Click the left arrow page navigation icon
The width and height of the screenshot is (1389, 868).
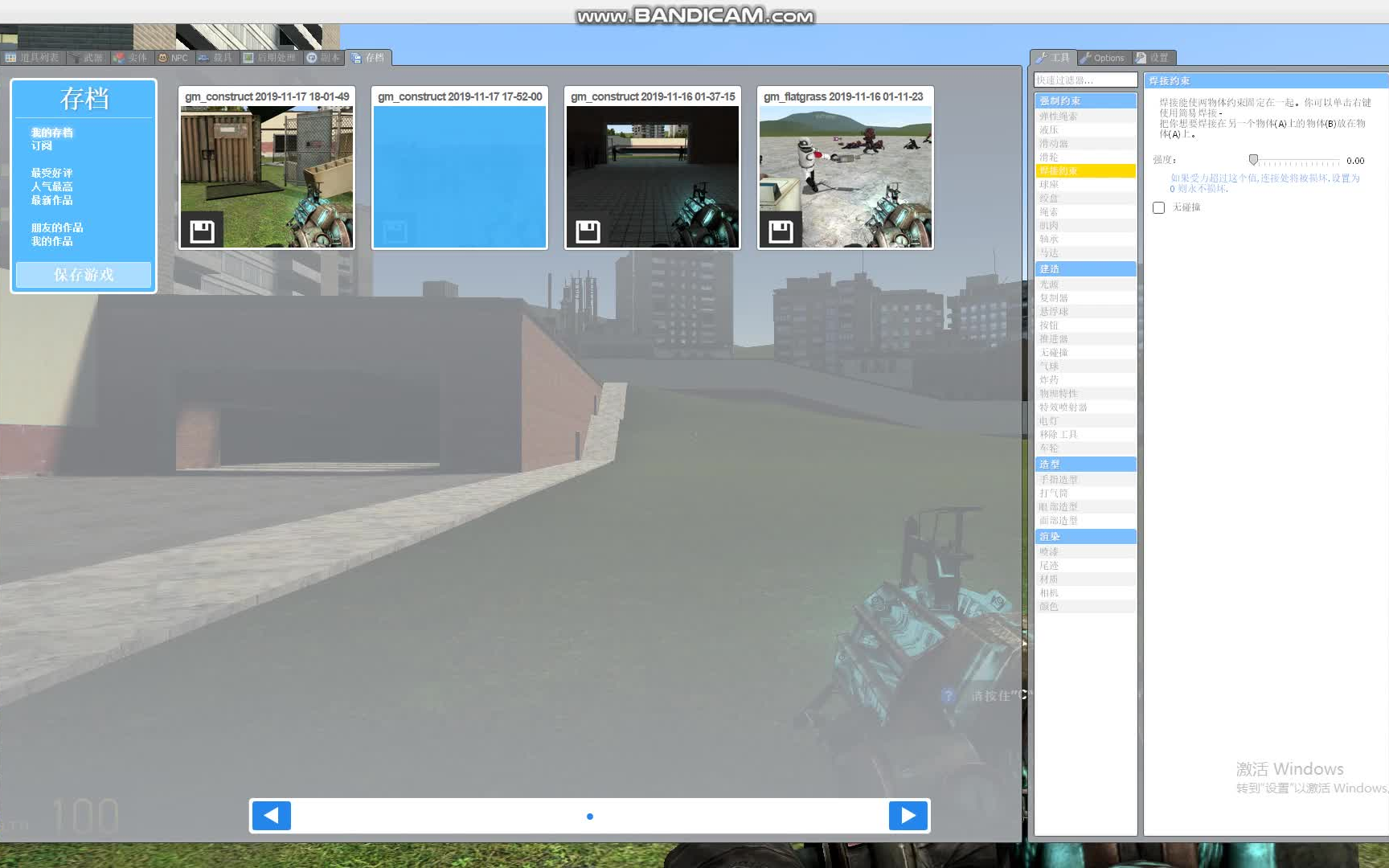pyautogui.click(x=271, y=815)
